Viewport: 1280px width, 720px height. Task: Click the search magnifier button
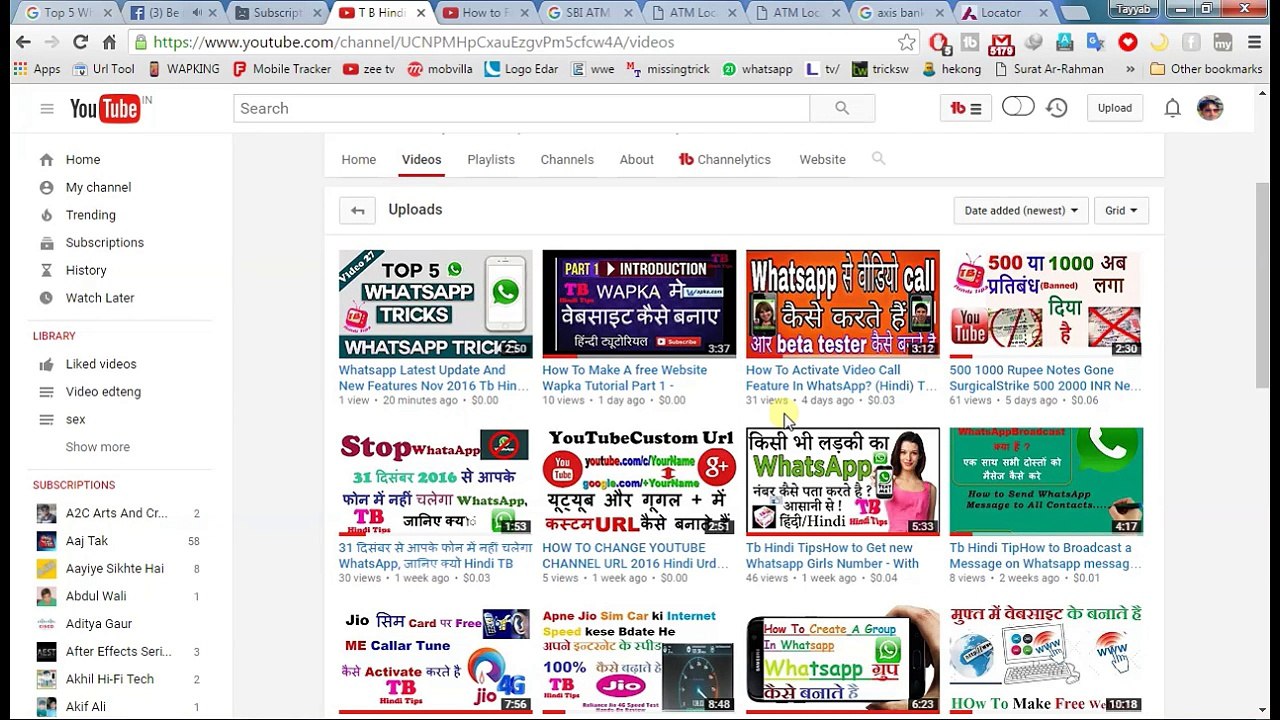click(842, 108)
